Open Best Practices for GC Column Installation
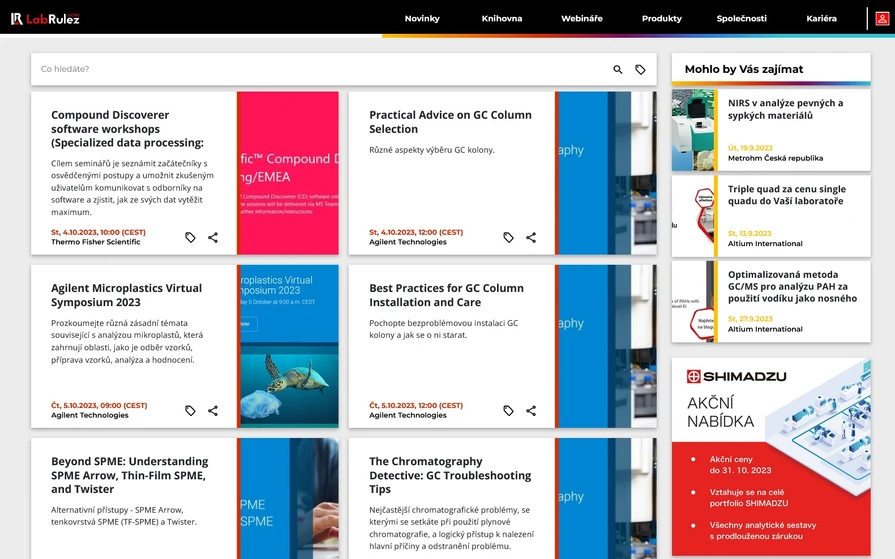 446,295
